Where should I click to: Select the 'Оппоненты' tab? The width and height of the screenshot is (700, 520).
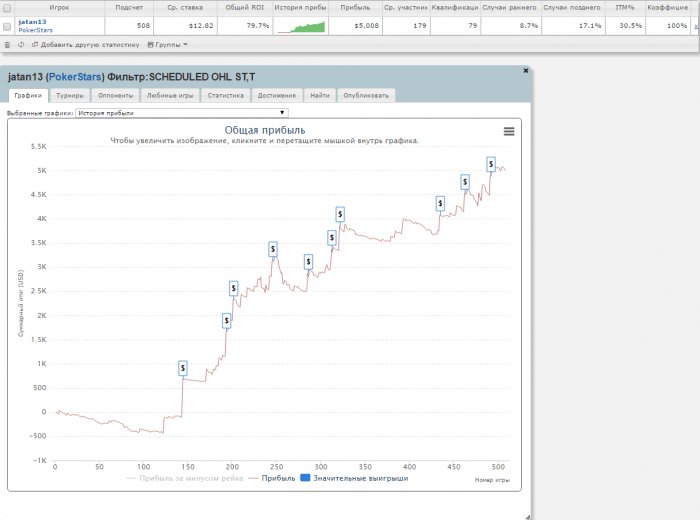click(115, 96)
